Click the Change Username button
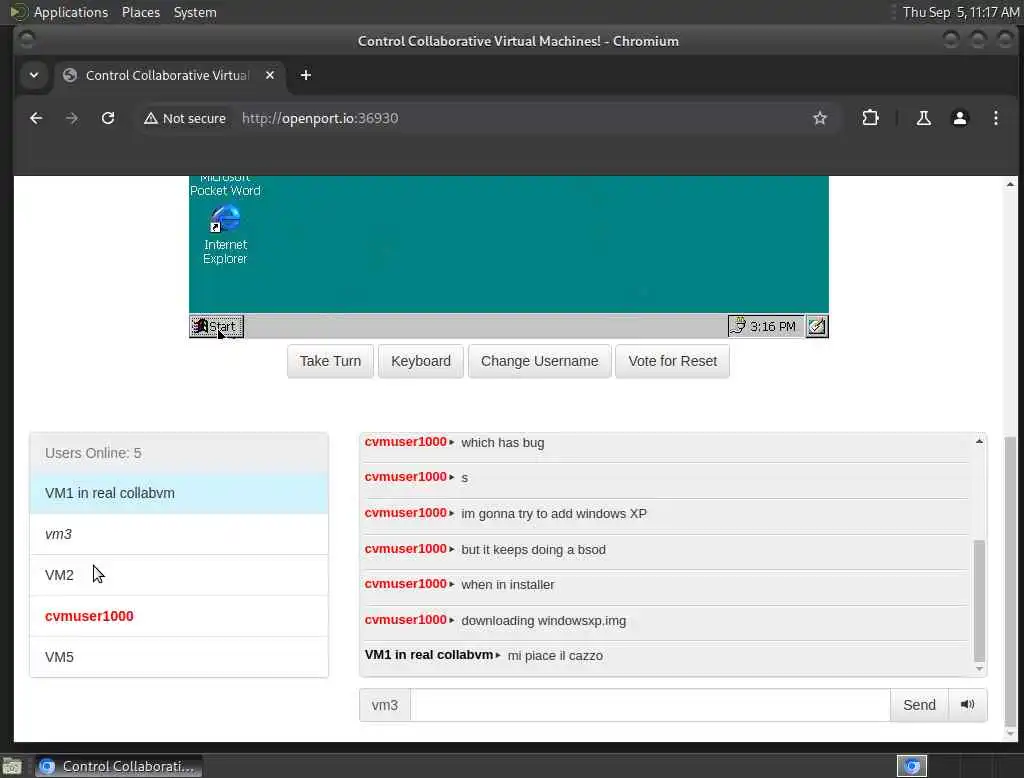The height and width of the screenshot is (778, 1024). pyautogui.click(x=539, y=361)
